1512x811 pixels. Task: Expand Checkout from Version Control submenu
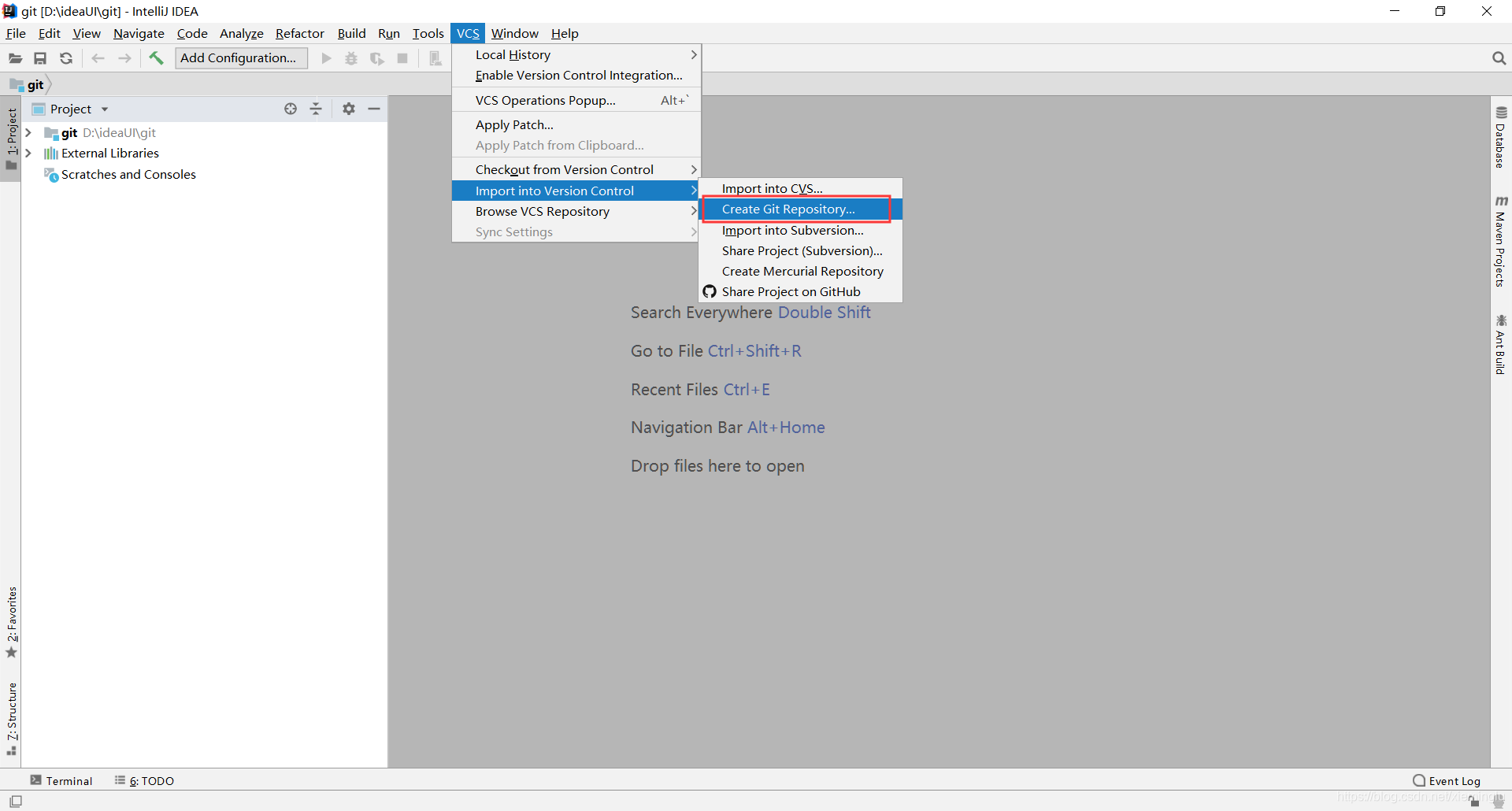tap(576, 169)
